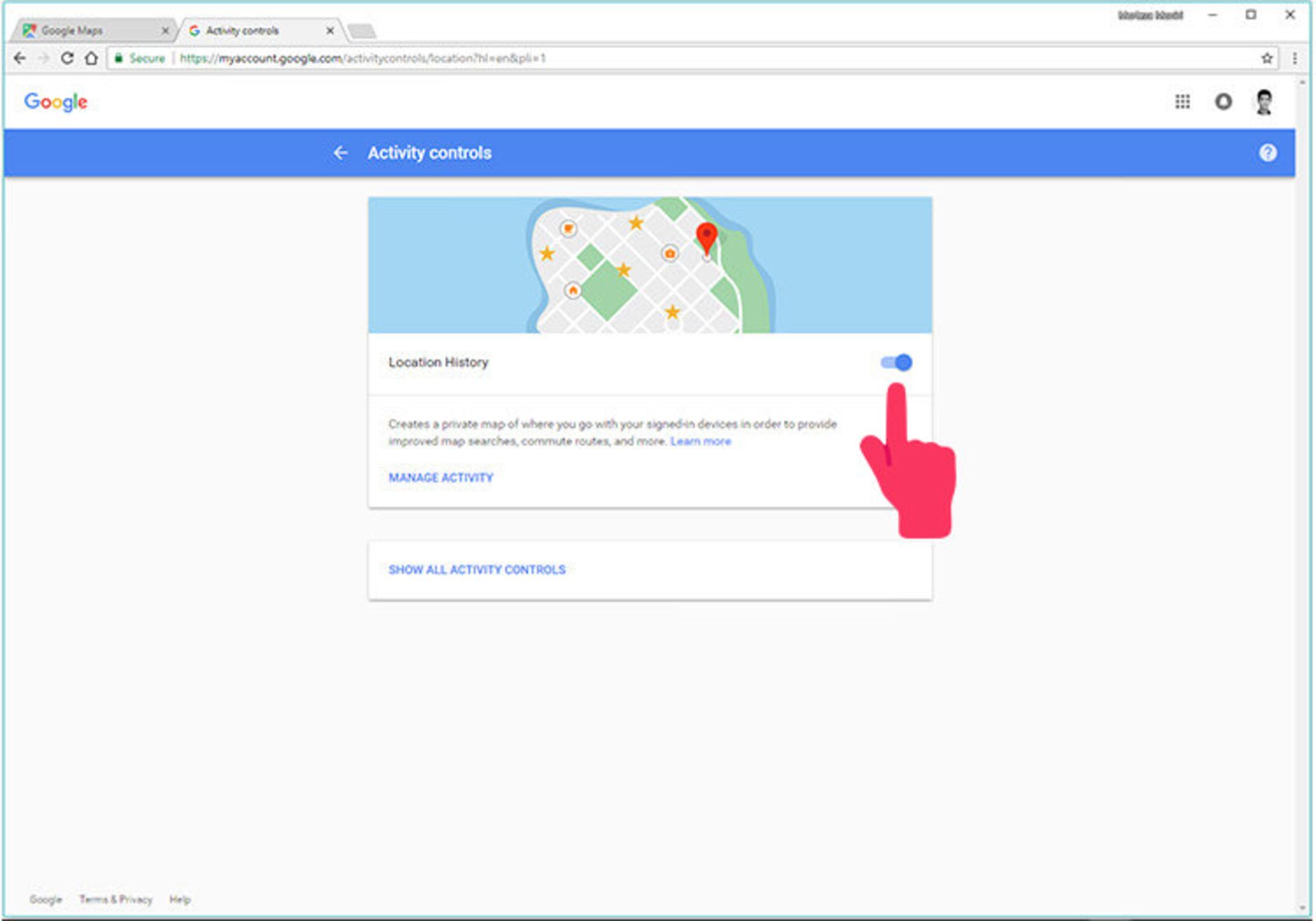
Task: Click the Google logo
Action: [x=56, y=102]
